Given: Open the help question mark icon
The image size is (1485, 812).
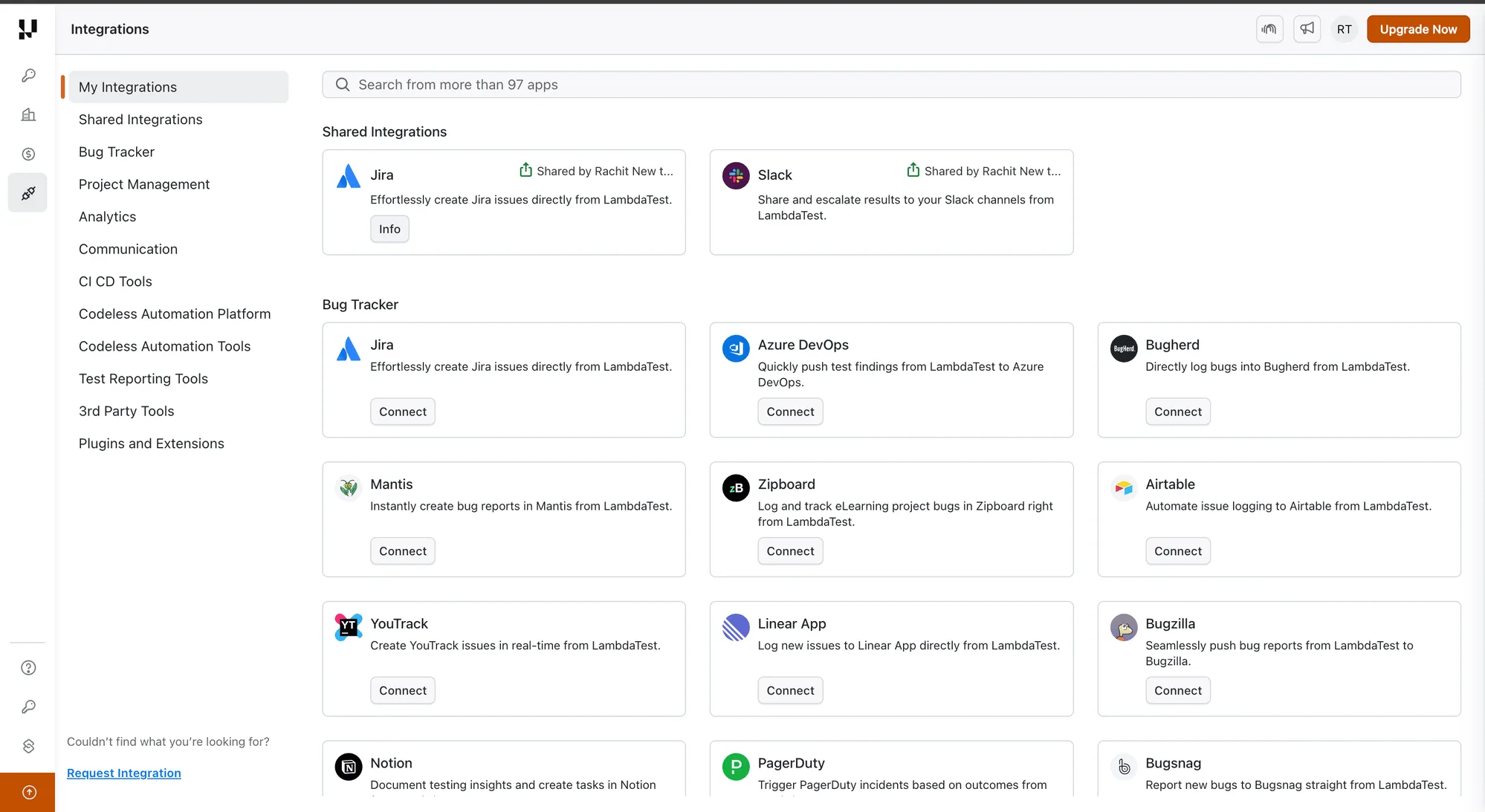Looking at the screenshot, I should click(28, 668).
